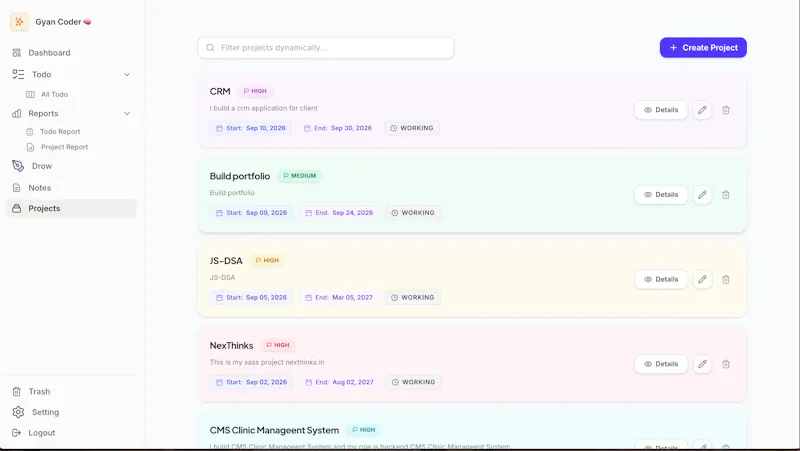Delete the CRM project
Image resolution: width=800 pixels, height=451 pixels.
click(726, 110)
